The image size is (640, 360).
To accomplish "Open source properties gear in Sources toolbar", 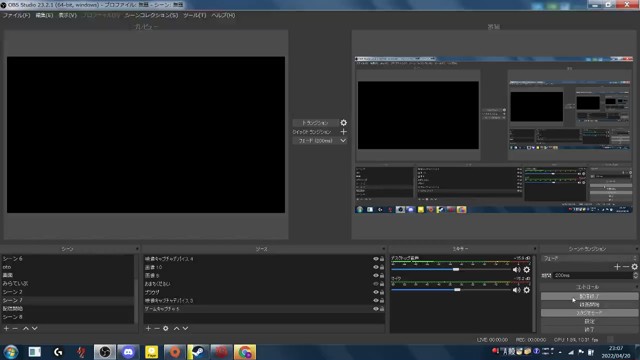I will (x=166, y=328).
